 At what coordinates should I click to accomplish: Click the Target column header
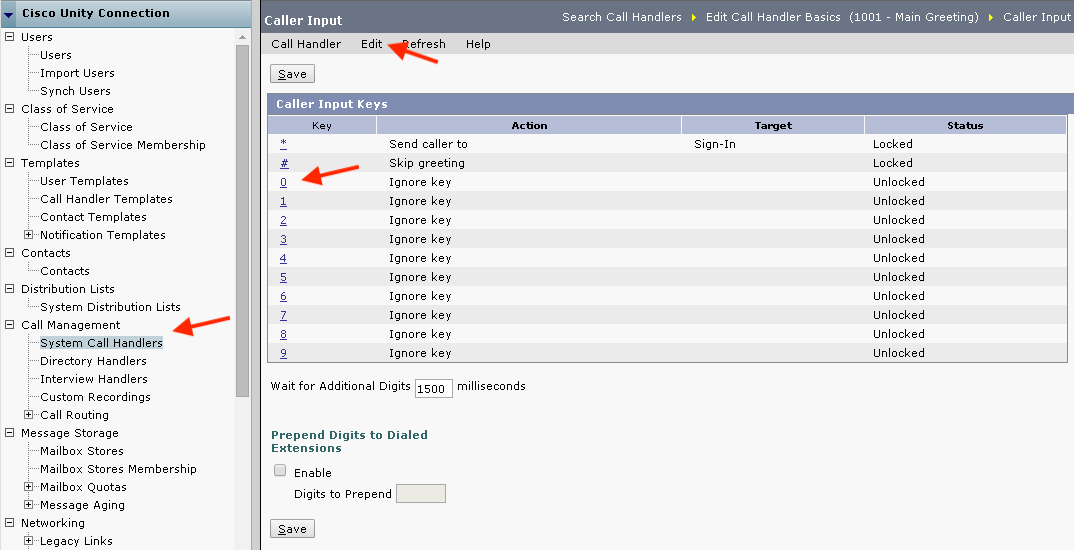pos(773,125)
